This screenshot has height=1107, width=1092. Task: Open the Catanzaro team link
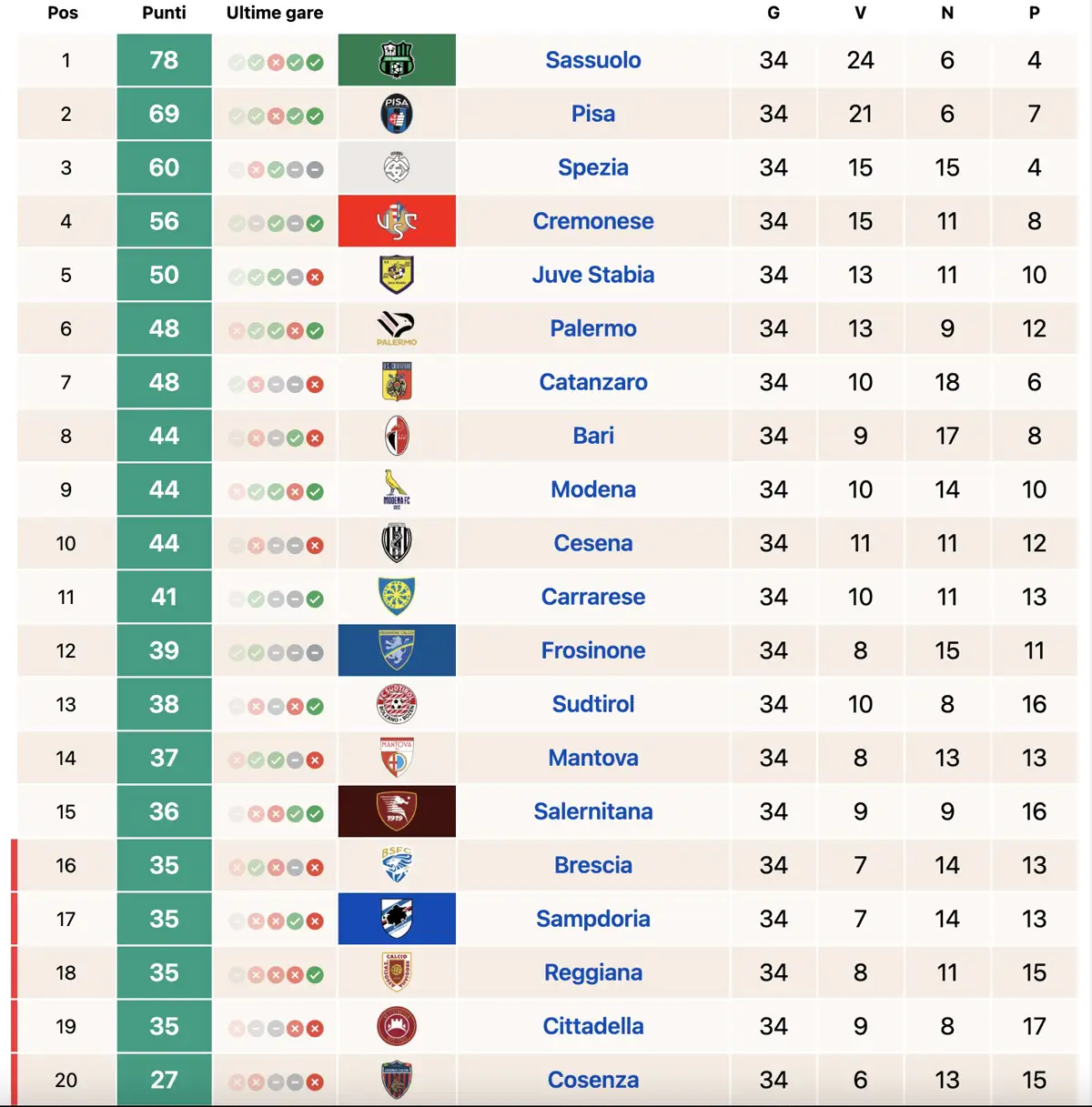point(593,382)
